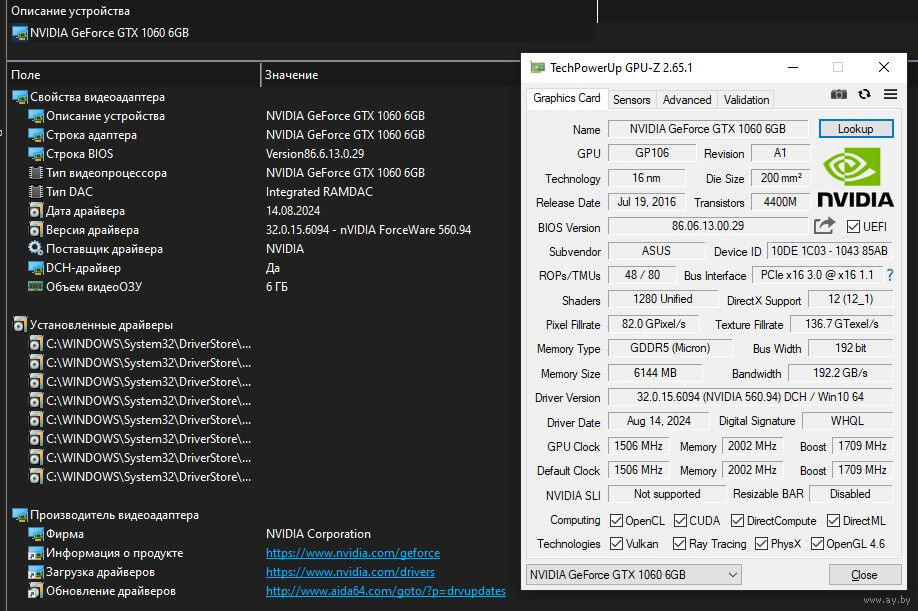Refresh GPU-Z data with the refresh icon
Image resolution: width=918 pixels, height=611 pixels.
click(x=864, y=94)
